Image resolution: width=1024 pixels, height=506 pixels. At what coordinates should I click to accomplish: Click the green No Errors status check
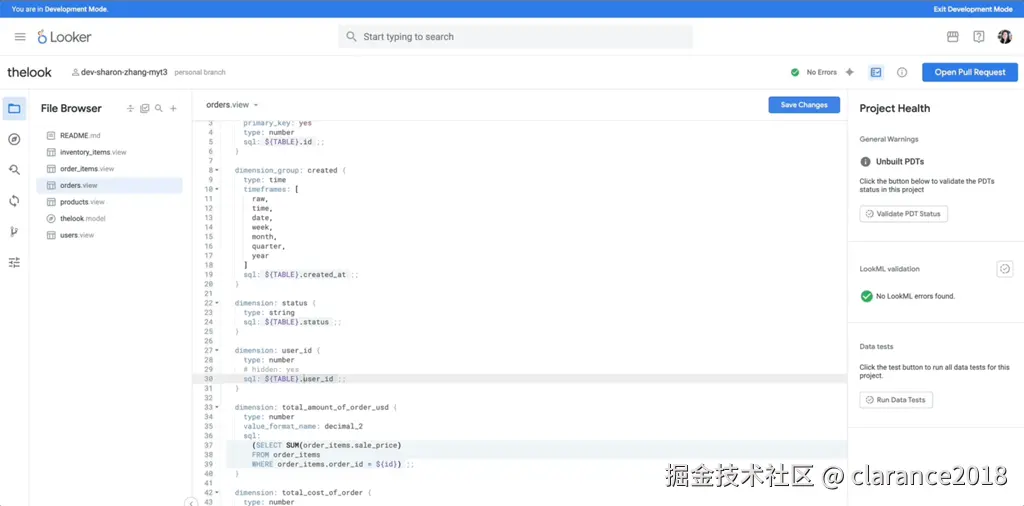[x=795, y=72]
